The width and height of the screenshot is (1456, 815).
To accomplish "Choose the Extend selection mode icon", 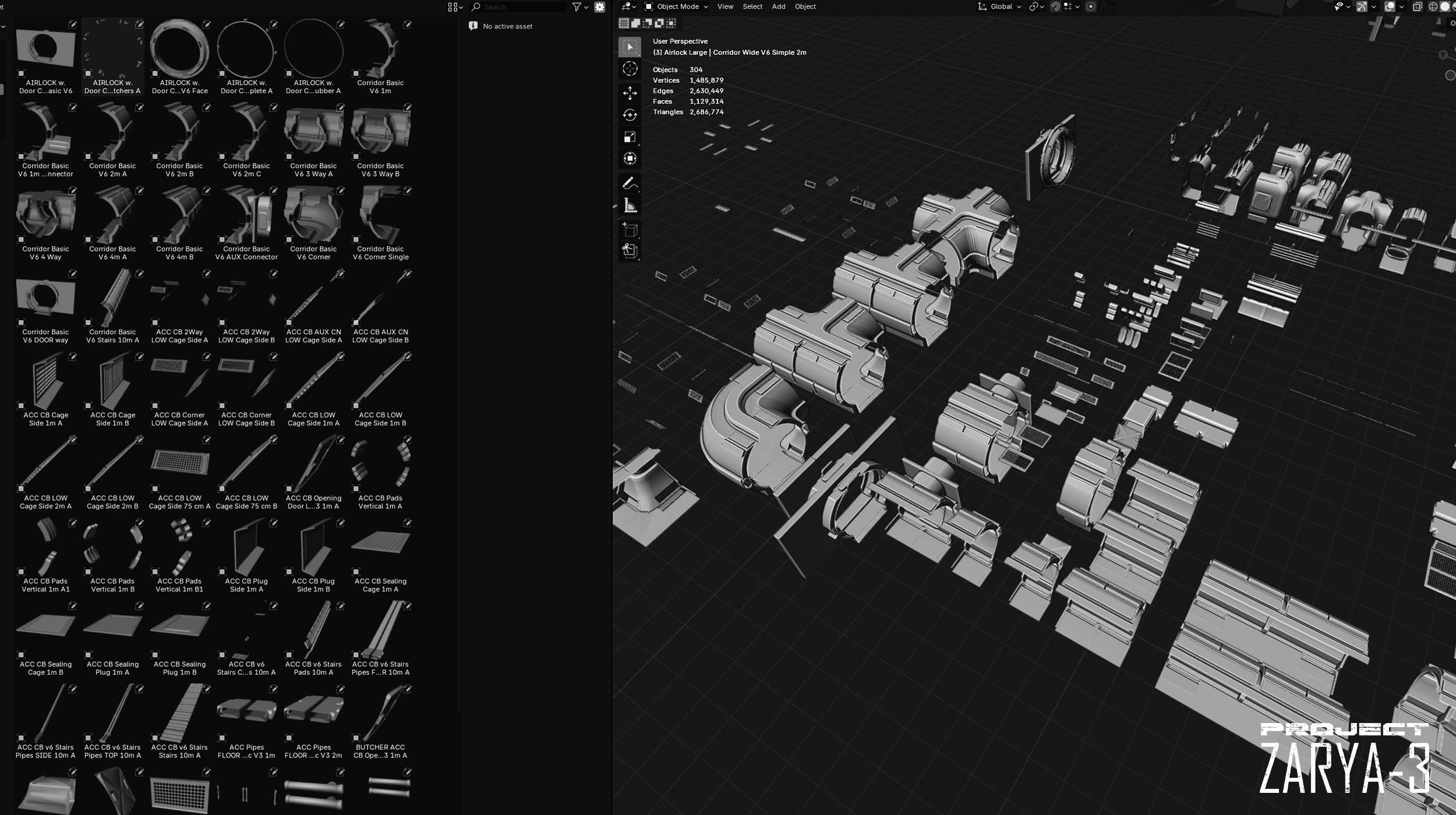I will coord(635,23).
